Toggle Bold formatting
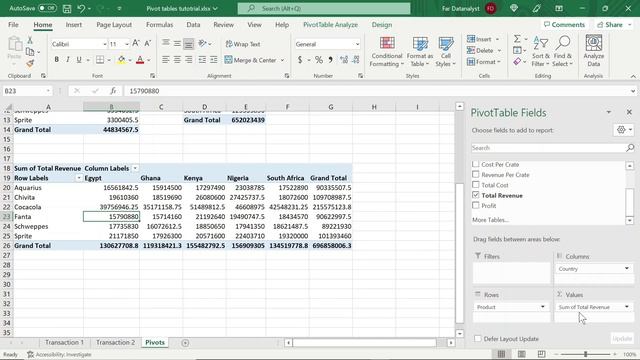The width and height of the screenshot is (640, 360). 56,60
